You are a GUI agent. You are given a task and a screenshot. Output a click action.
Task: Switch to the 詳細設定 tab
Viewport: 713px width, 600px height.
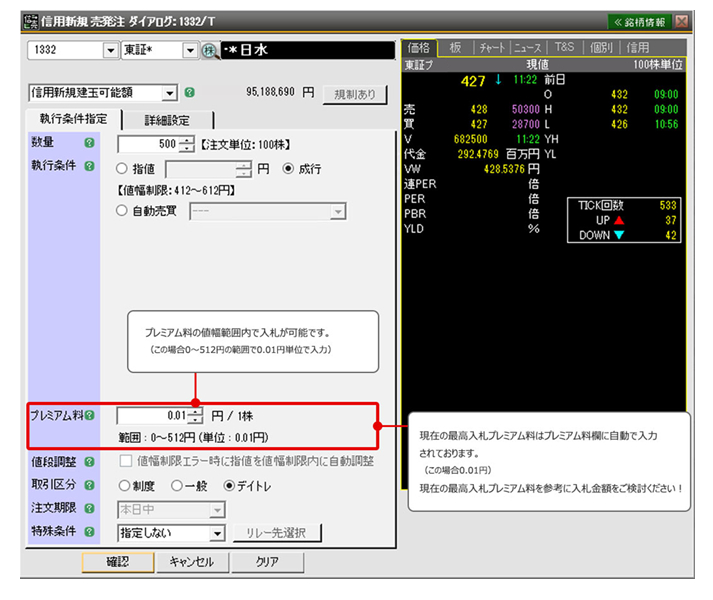(167, 121)
